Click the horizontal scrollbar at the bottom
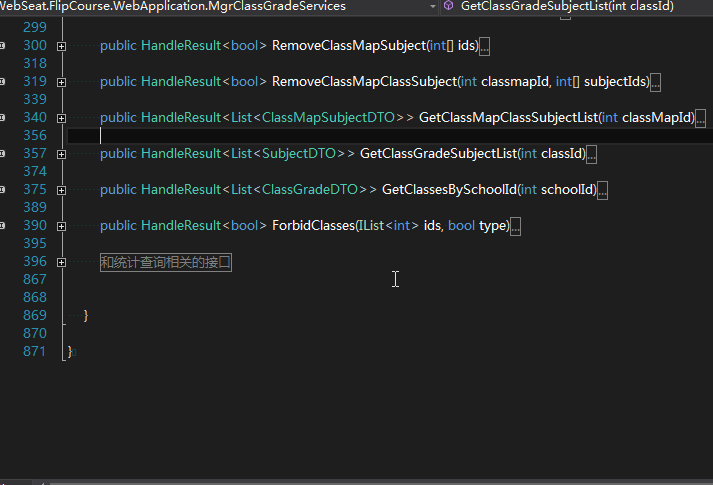The width and height of the screenshot is (713, 485). [x=381, y=483]
